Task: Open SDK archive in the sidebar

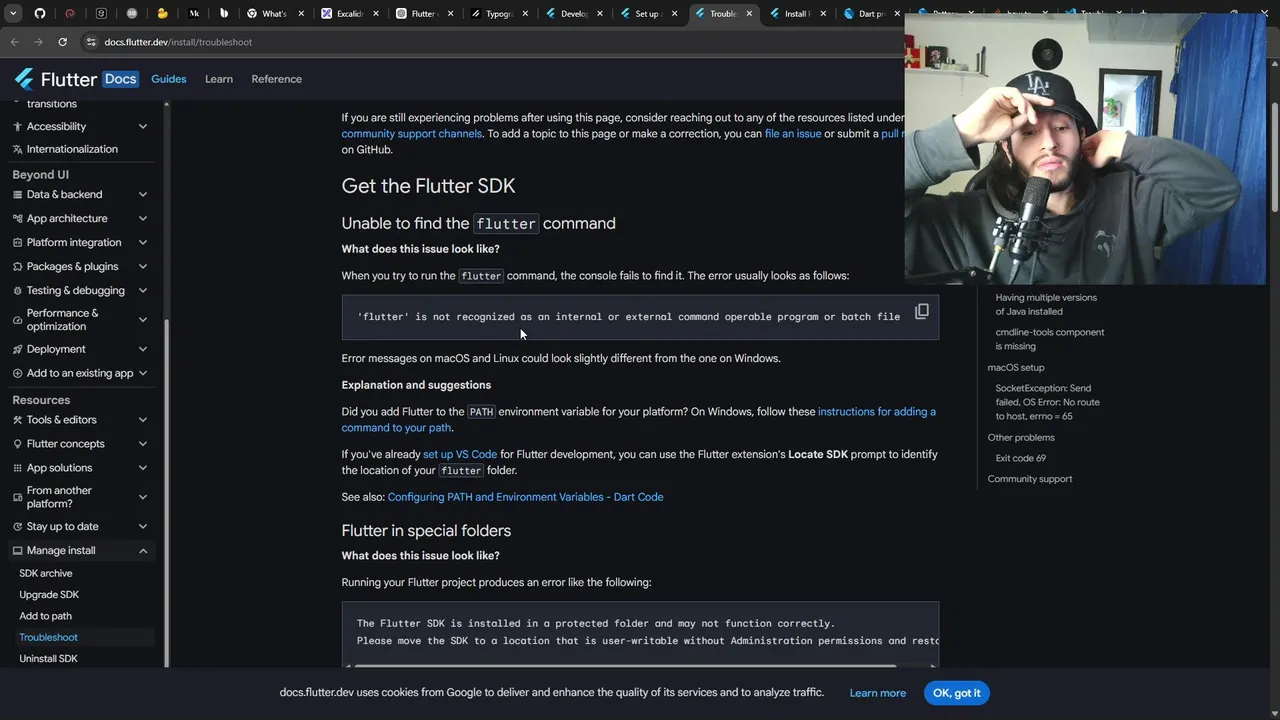Action: [x=46, y=573]
